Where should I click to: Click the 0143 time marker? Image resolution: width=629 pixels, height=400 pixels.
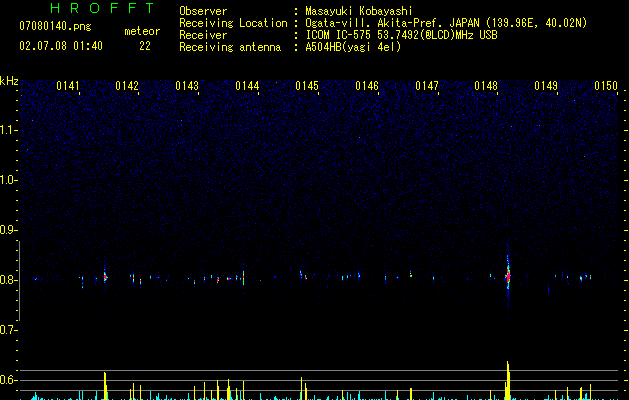(x=187, y=86)
